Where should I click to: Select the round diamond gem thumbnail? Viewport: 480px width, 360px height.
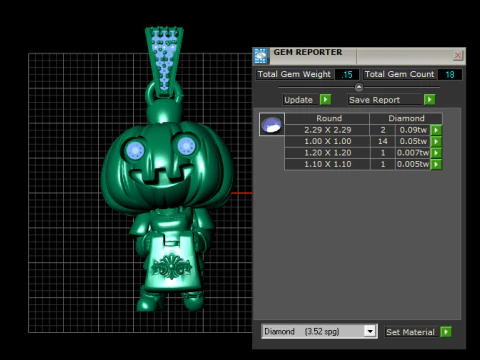click(x=272, y=124)
